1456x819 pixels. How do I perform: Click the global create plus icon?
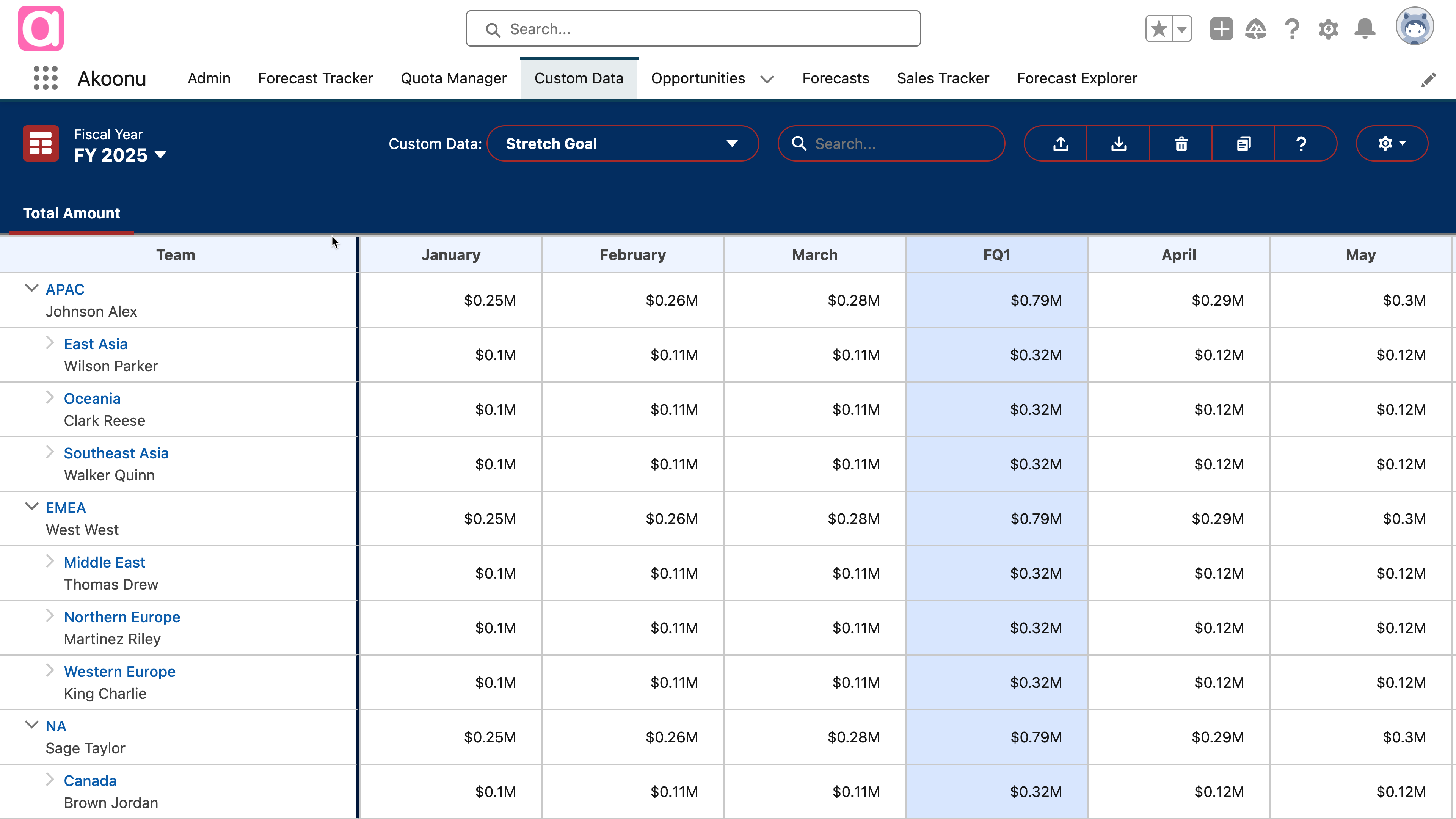1221,29
